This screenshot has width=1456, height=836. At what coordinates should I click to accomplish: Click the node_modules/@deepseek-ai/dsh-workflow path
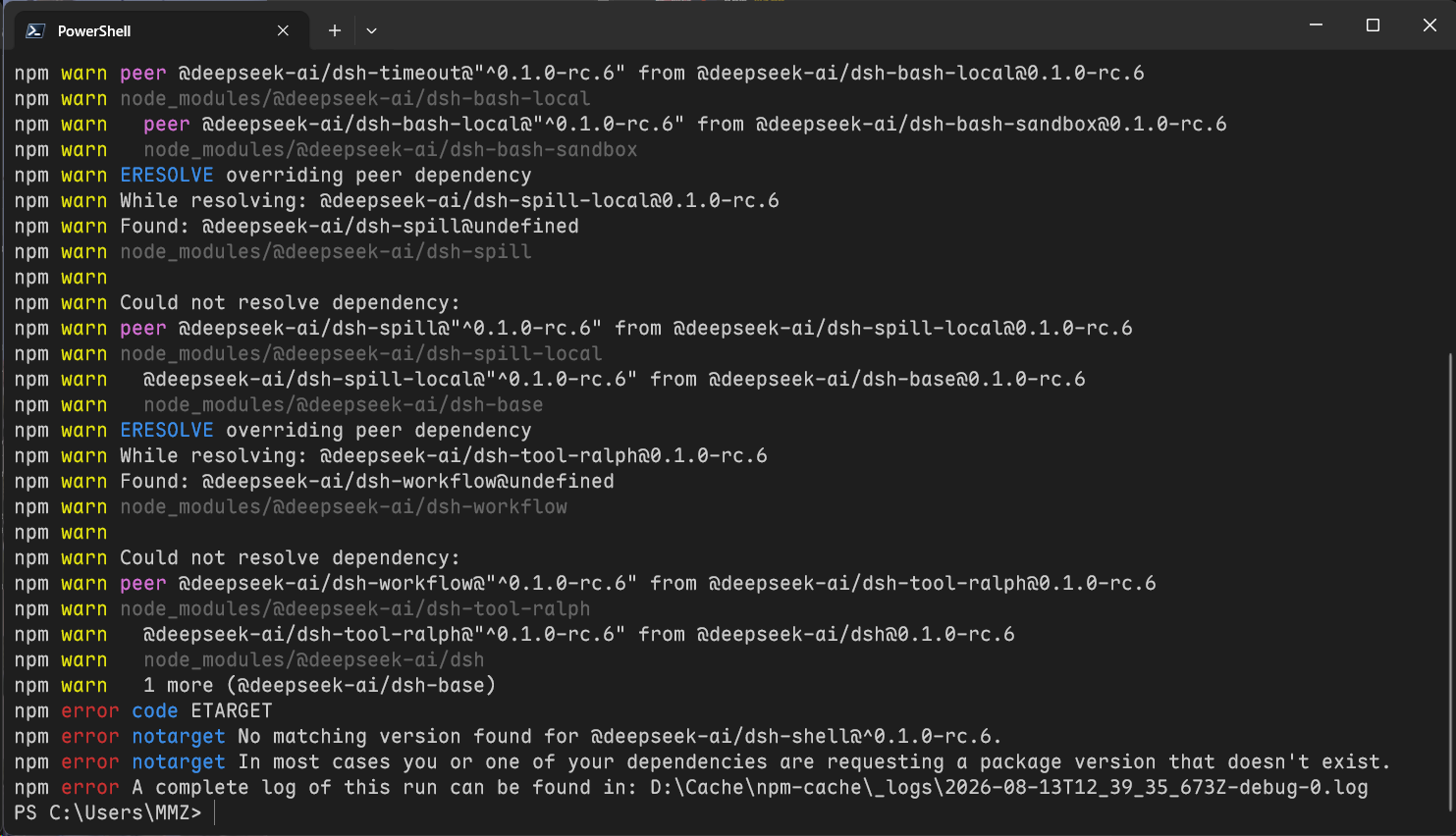pos(344,506)
